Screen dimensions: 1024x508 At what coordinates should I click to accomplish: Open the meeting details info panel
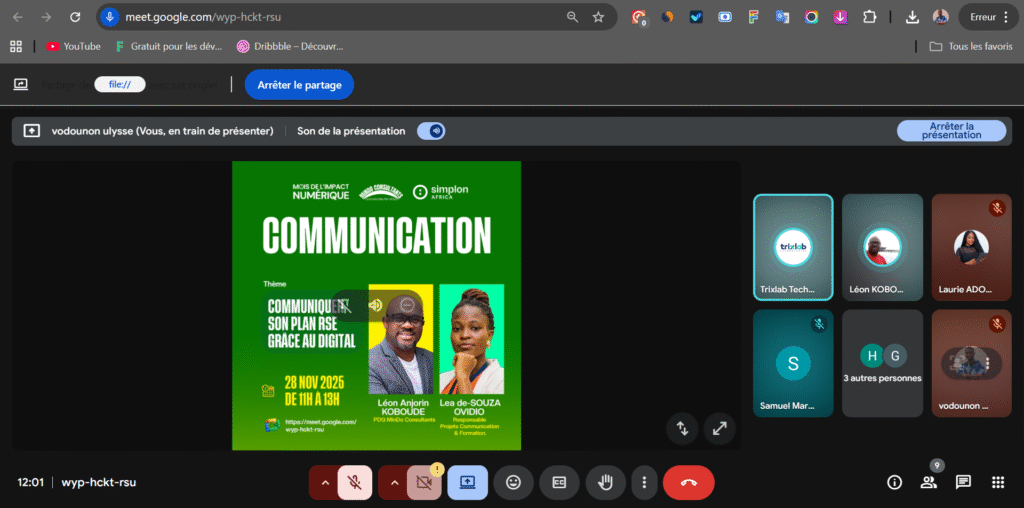tap(894, 482)
